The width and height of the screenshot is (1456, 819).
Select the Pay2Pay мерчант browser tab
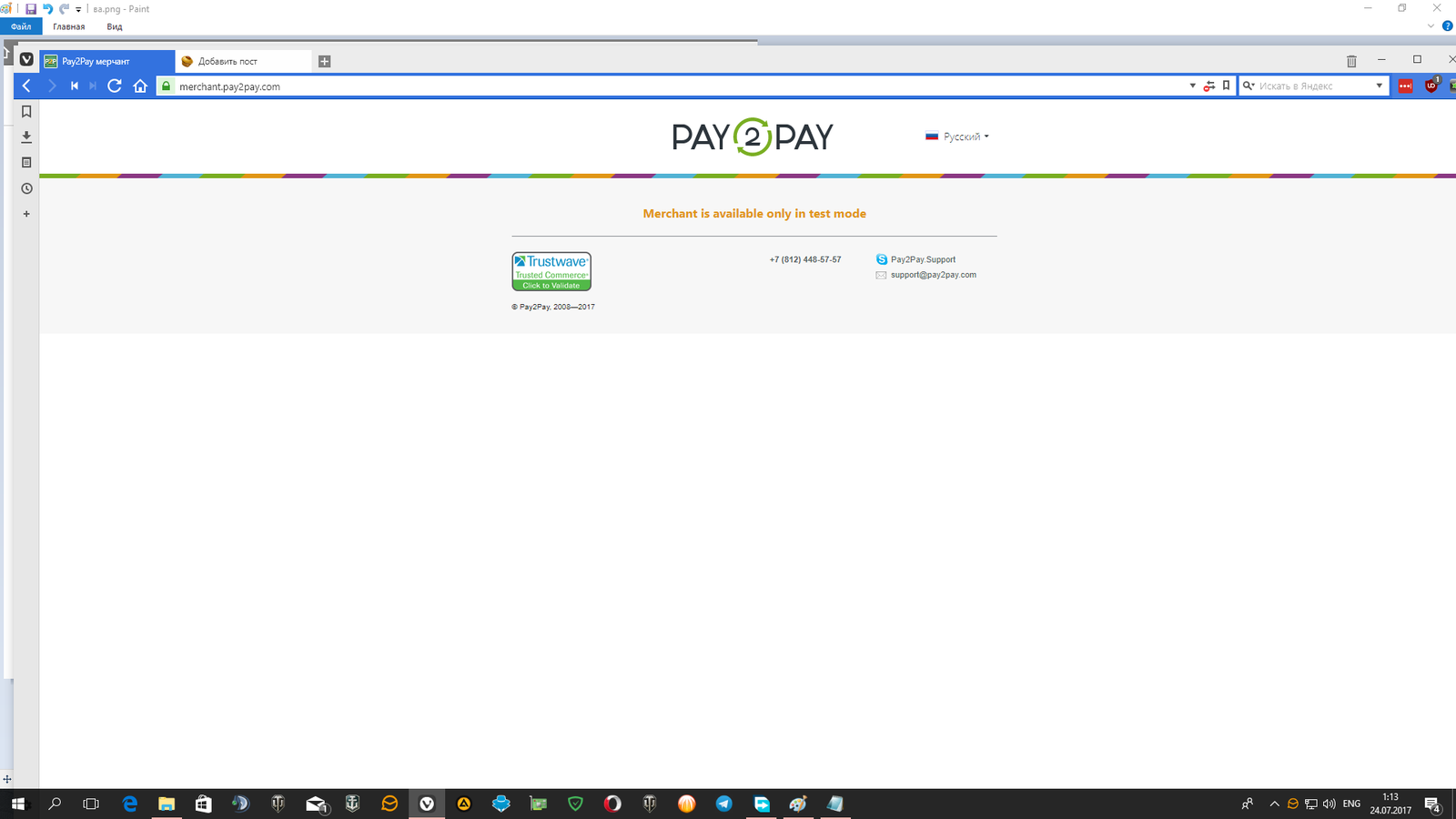(x=106, y=61)
